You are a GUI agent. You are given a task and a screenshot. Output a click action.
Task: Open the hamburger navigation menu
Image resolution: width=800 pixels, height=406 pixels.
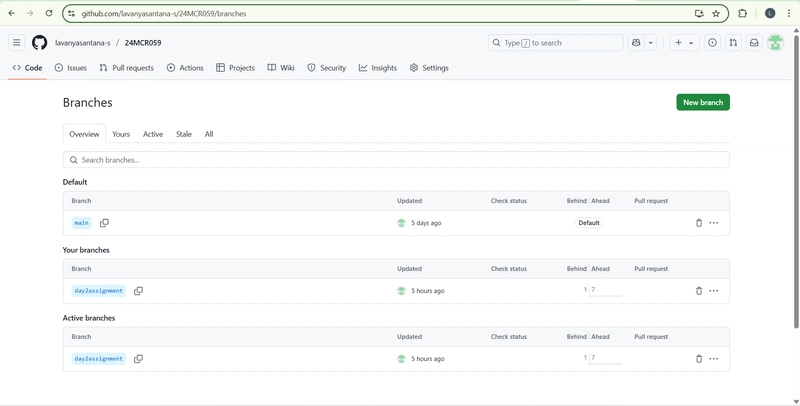[x=16, y=43]
